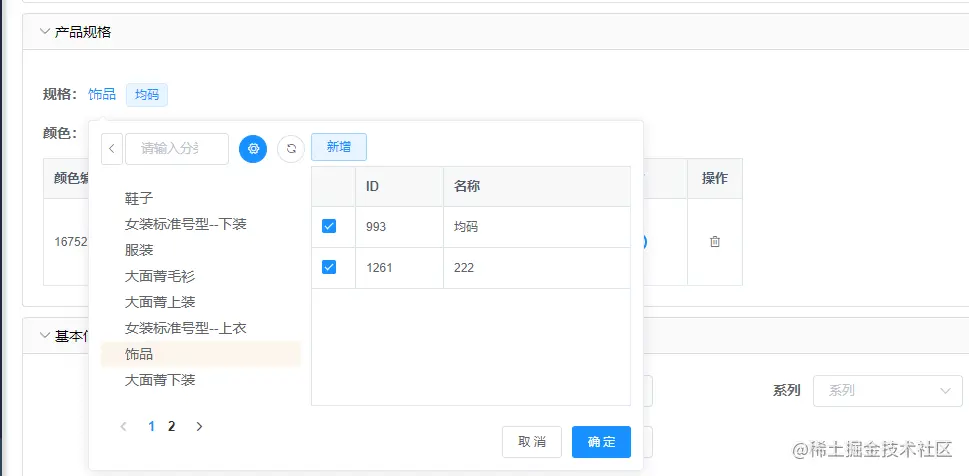Select 大面菁毛衫 category
The height and width of the screenshot is (476, 969).
tap(200, 276)
